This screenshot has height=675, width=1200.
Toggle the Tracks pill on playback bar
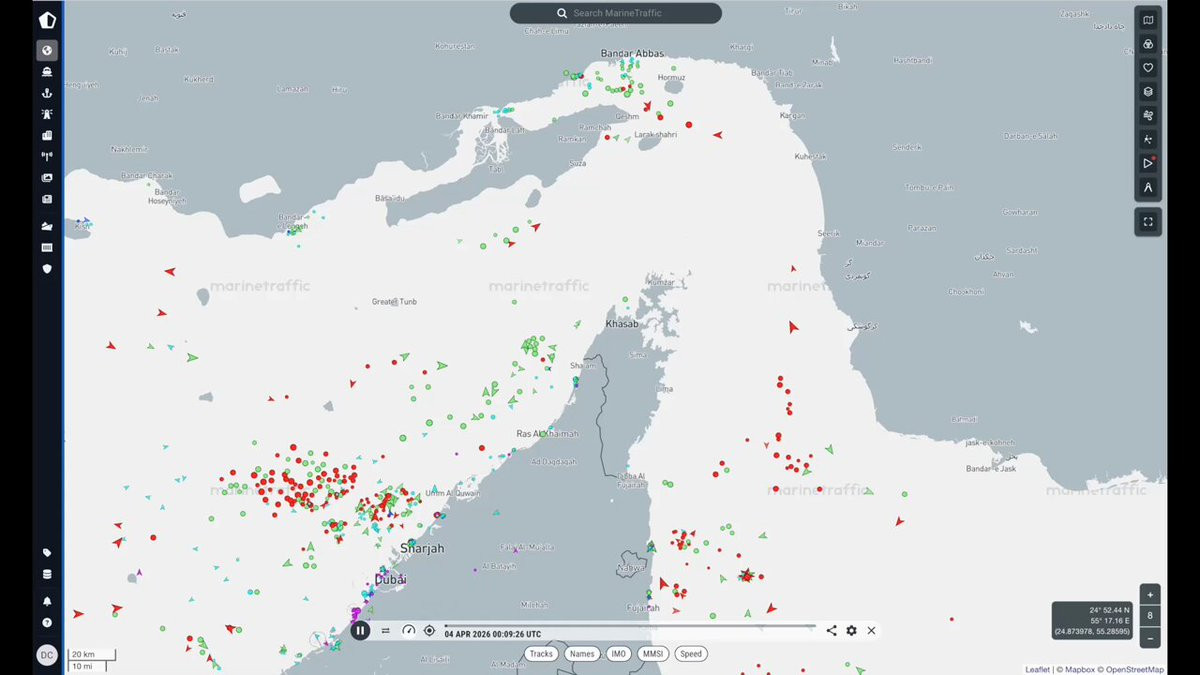click(541, 654)
